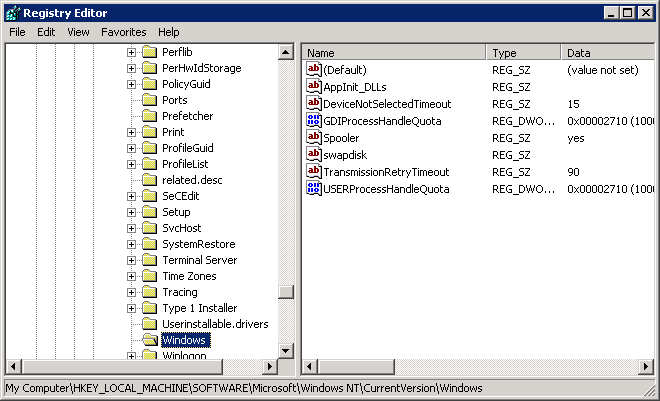Image resolution: width=660 pixels, height=401 pixels.
Task: Click the swapdisk value icon
Action: click(x=314, y=155)
